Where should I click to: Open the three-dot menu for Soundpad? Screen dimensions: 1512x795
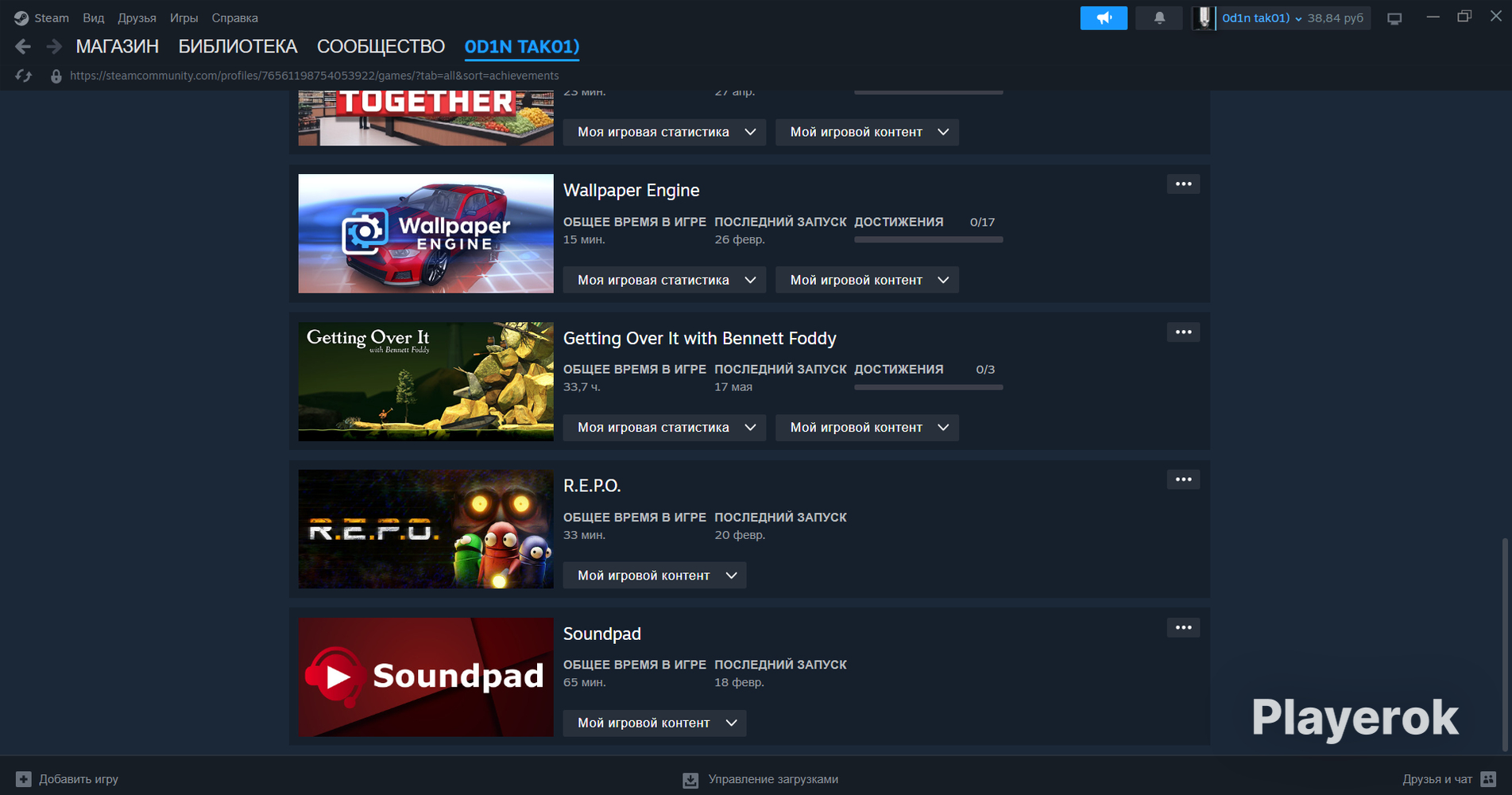click(1183, 628)
